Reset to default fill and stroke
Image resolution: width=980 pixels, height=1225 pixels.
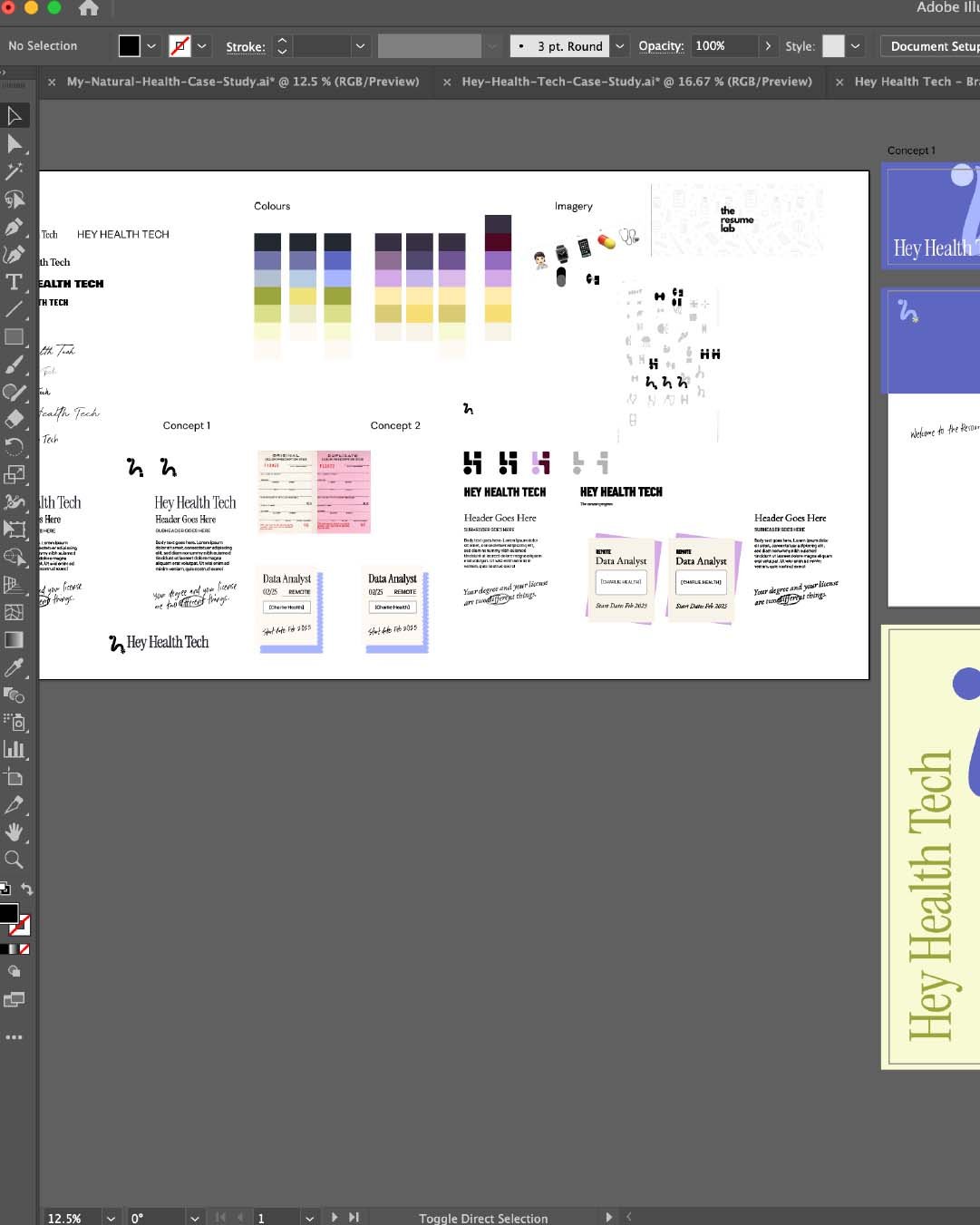pos(5,889)
